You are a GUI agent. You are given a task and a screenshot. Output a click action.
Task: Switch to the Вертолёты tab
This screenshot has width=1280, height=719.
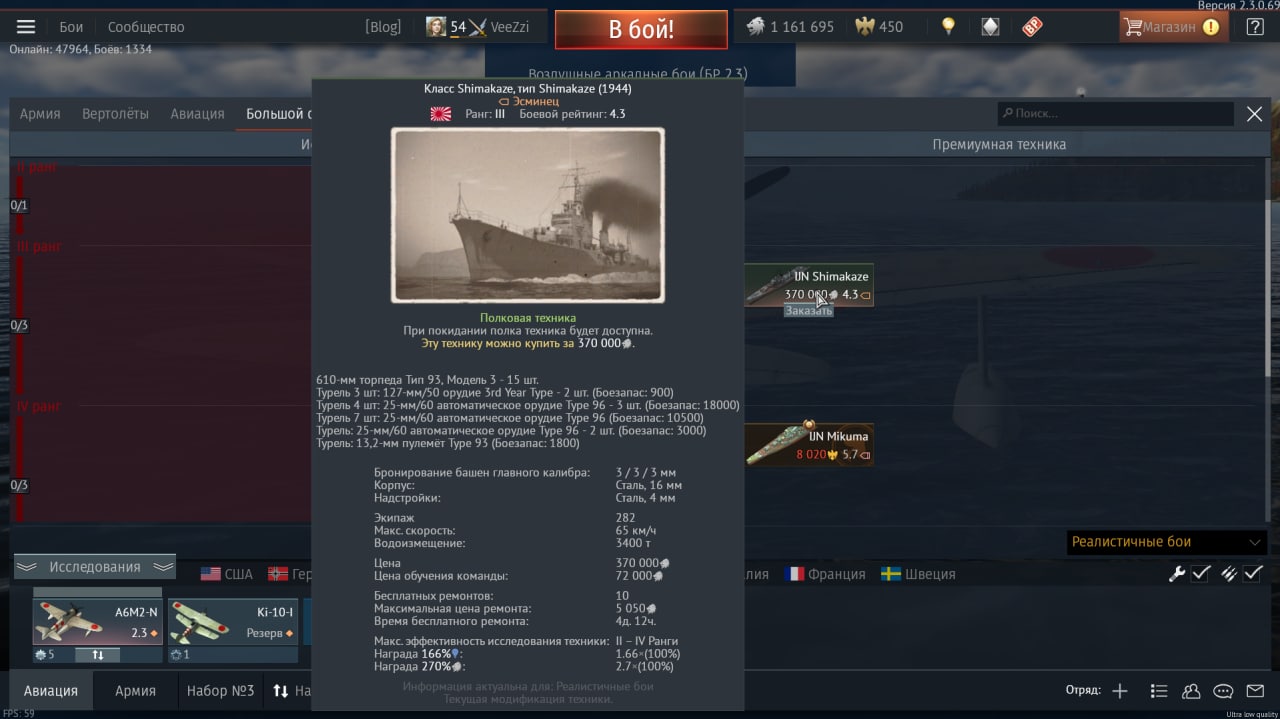point(115,114)
